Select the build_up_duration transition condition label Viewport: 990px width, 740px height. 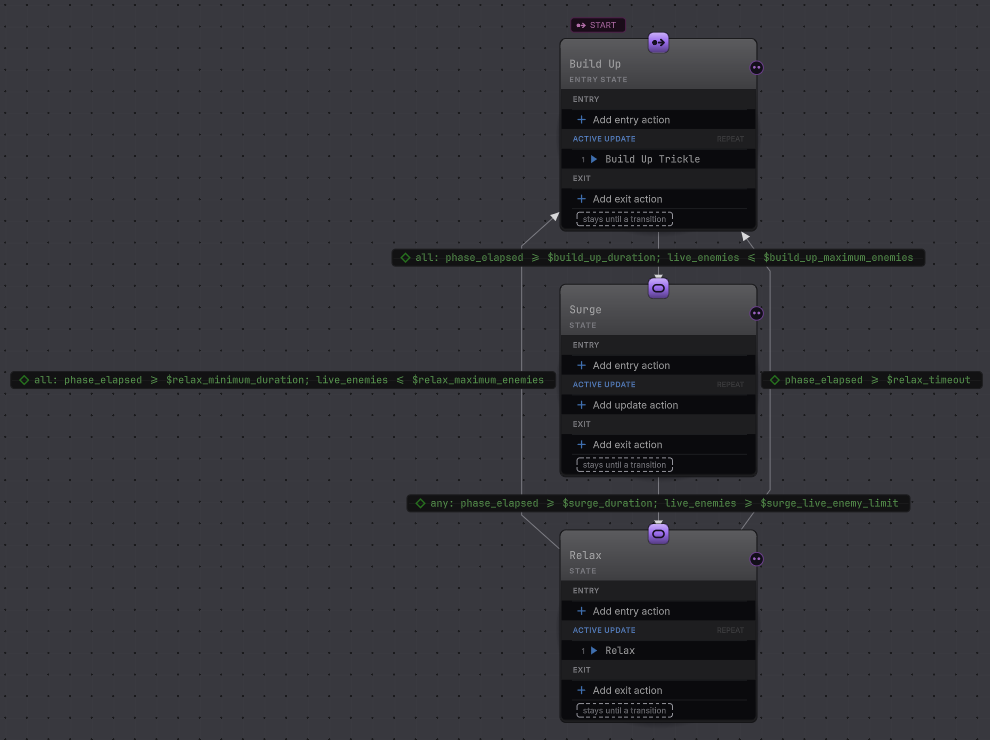click(x=658, y=258)
